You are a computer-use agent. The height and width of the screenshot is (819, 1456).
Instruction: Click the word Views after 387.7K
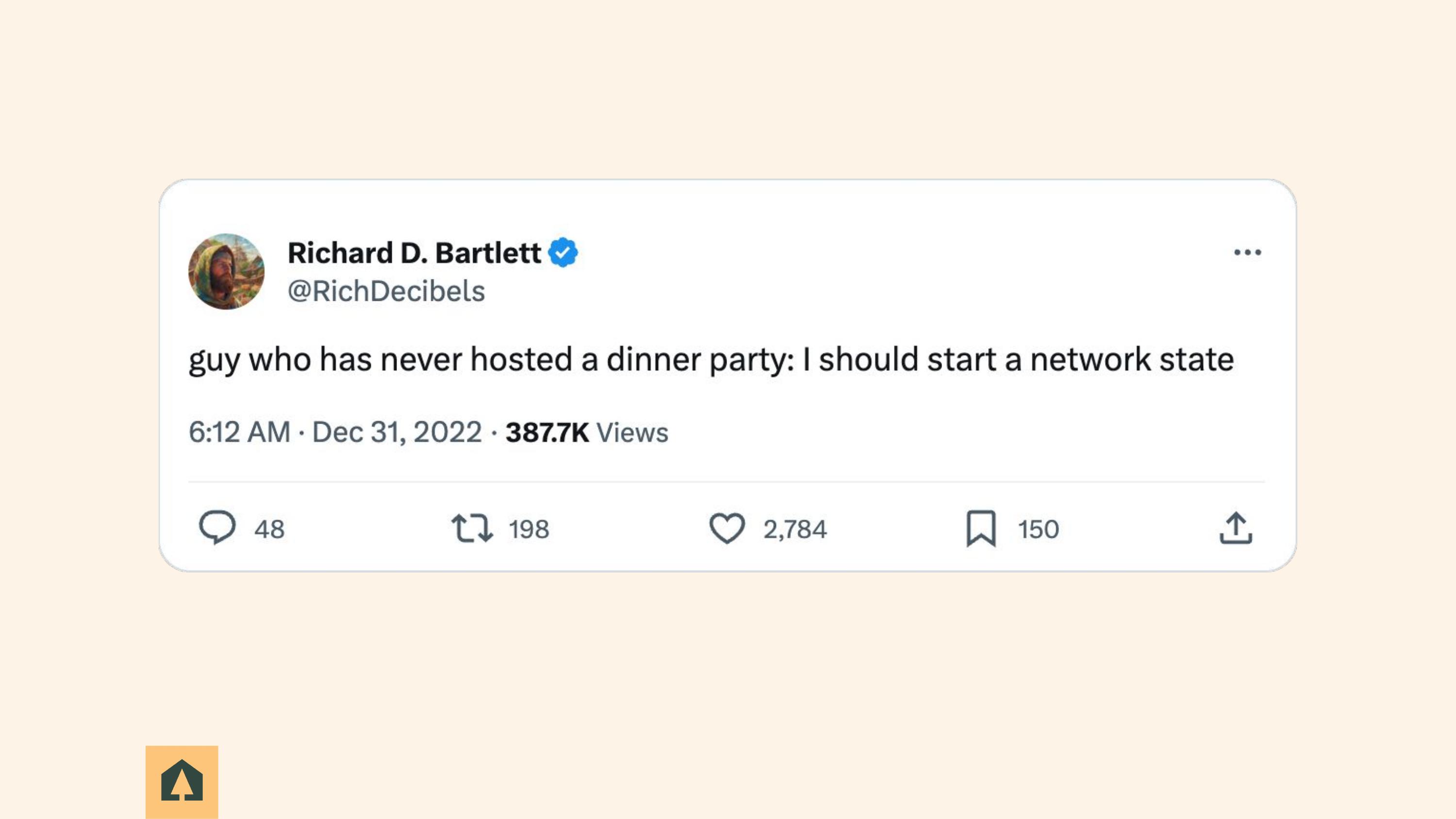[632, 432]
